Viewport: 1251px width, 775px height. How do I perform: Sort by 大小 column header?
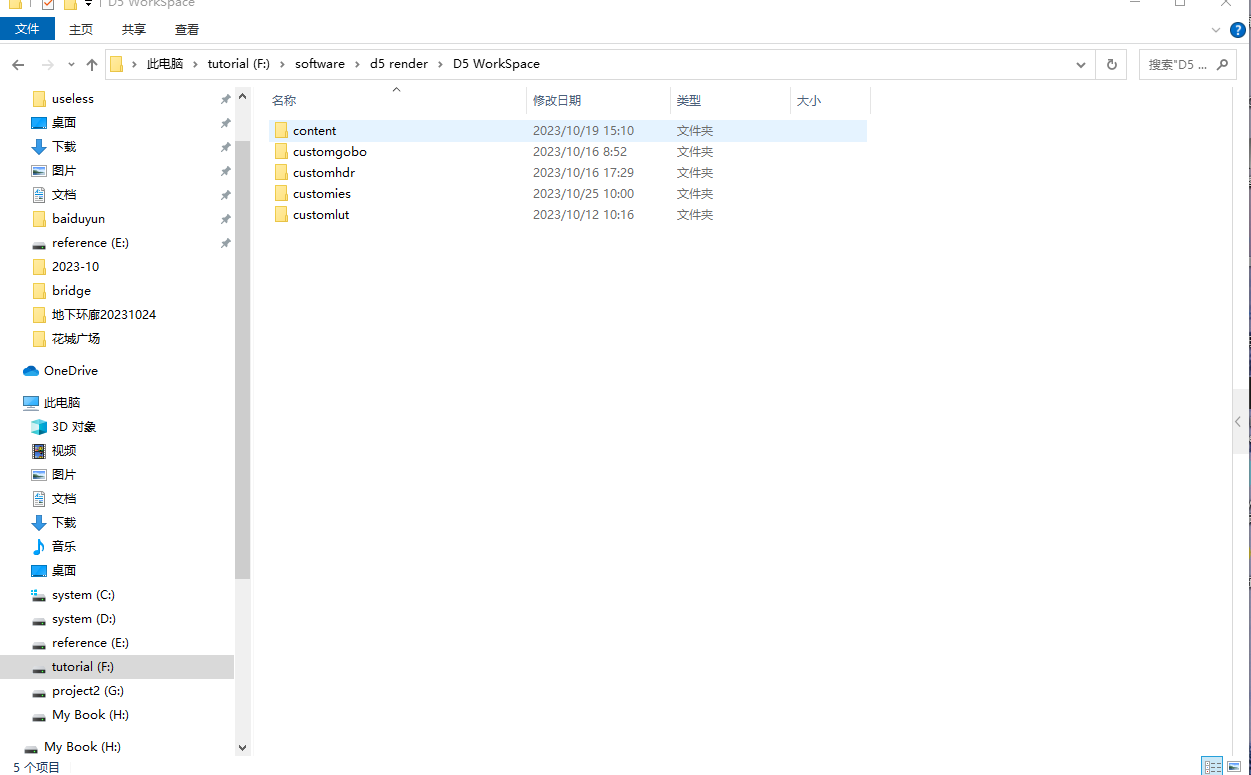coord(830,101)
